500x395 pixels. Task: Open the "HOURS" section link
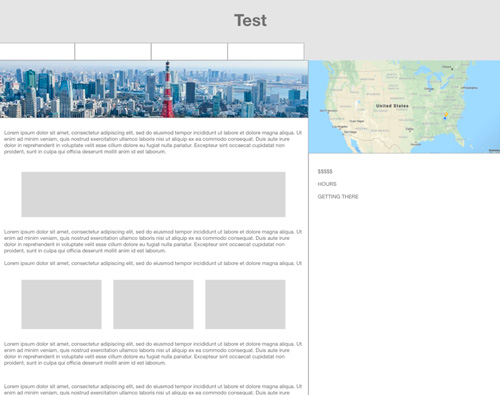[327, 184]
